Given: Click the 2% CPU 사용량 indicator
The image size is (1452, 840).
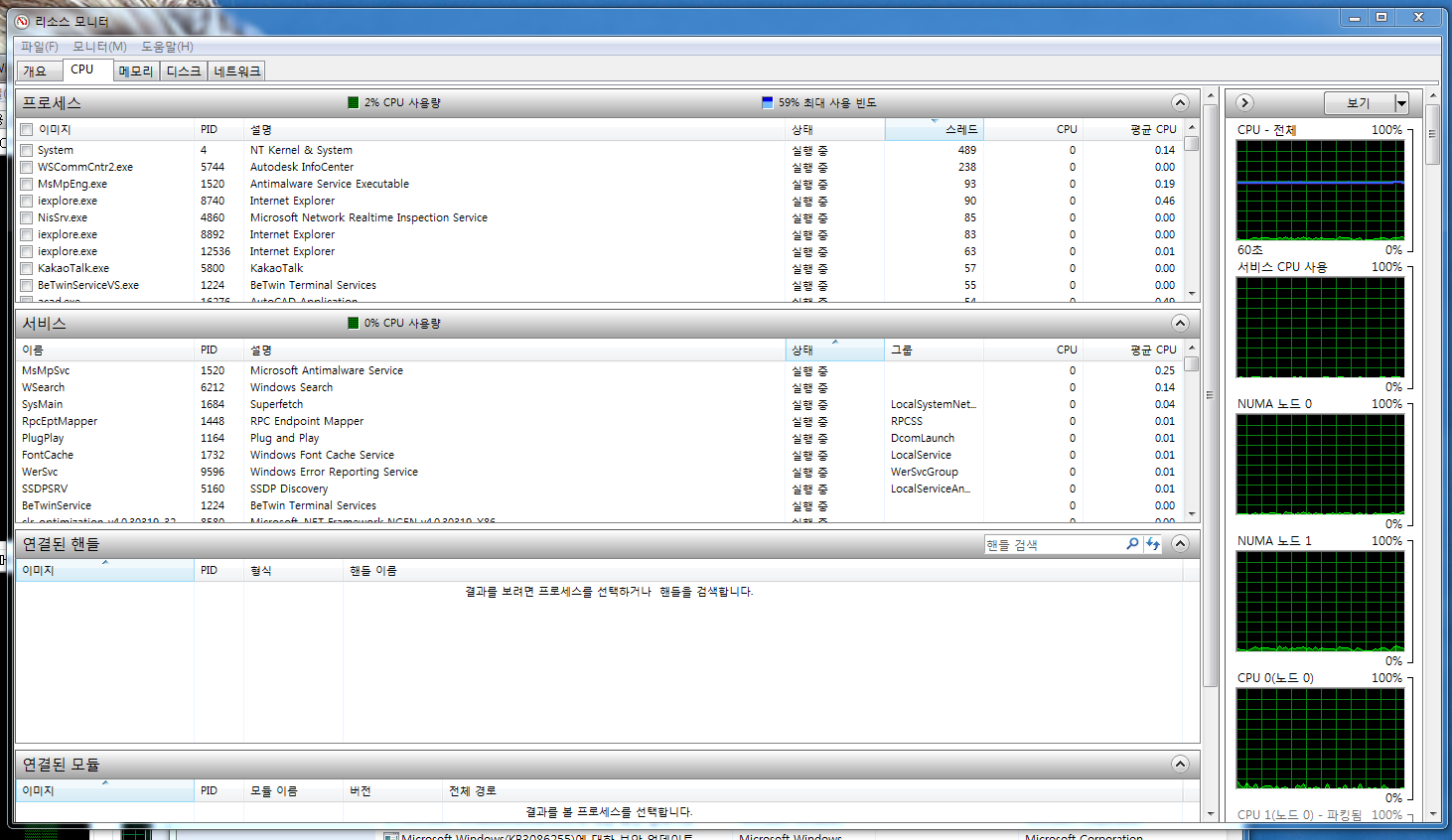Looking at the screenshot, I should coord(394,102).
